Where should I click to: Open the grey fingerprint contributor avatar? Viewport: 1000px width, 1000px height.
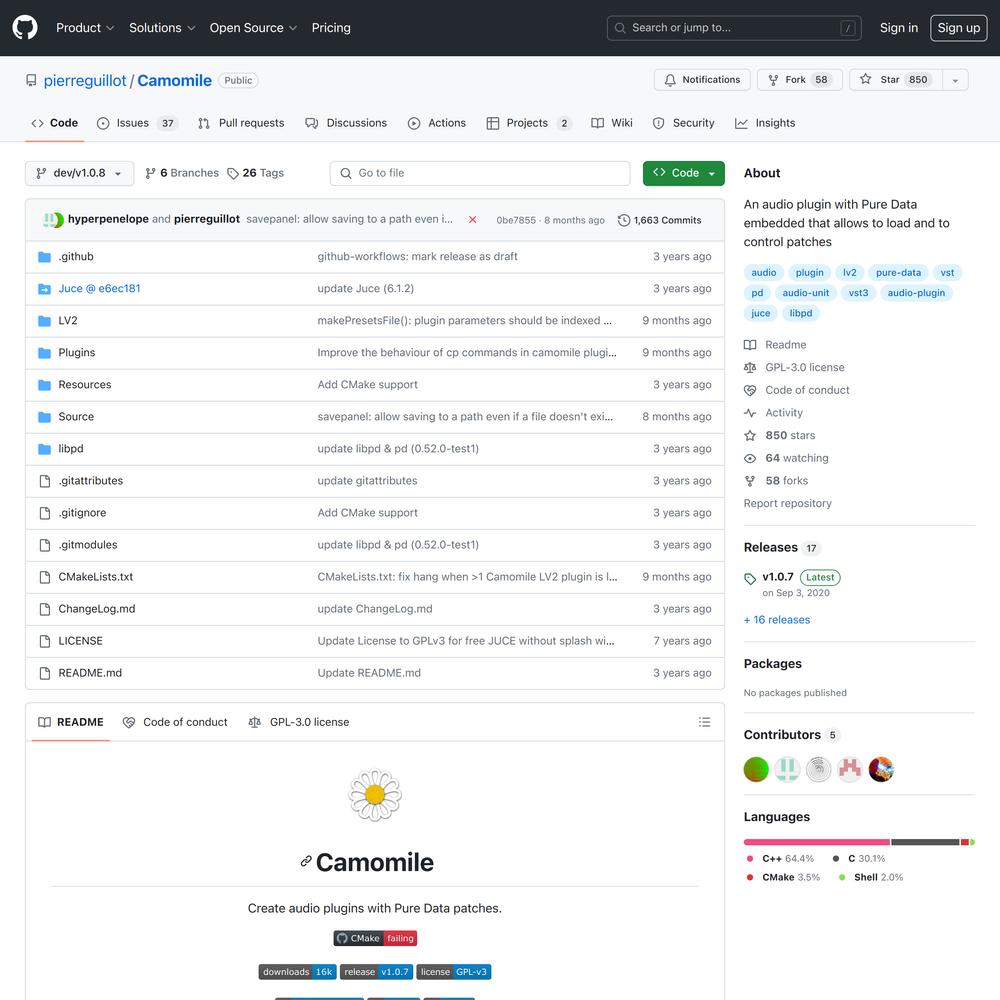(x=818, y=769)
